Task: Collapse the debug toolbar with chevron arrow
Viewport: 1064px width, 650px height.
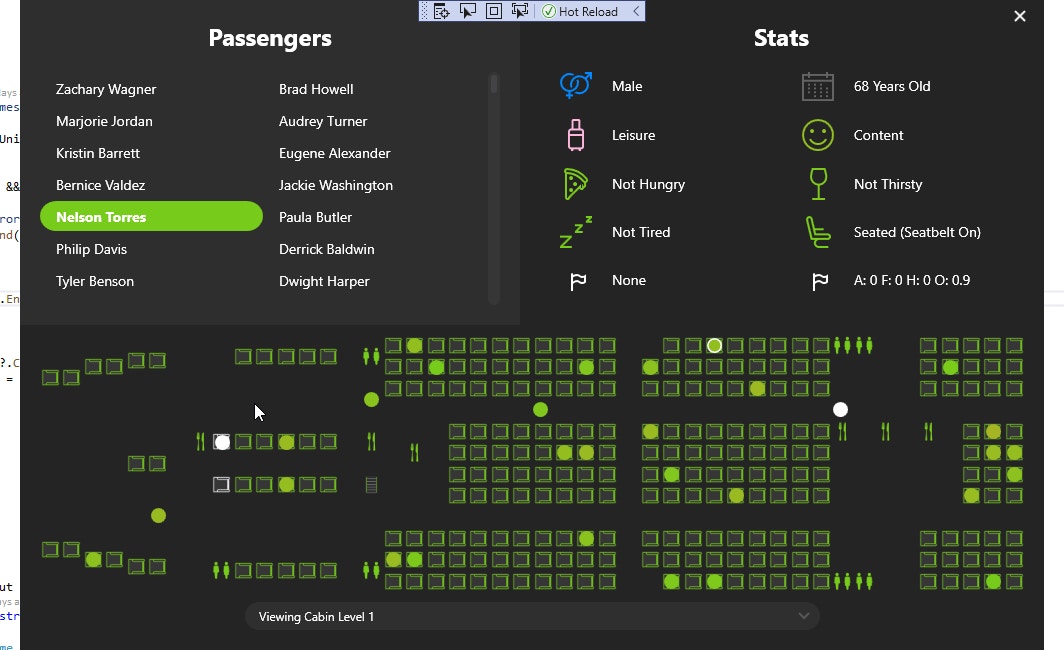Action: pos(636,11)
